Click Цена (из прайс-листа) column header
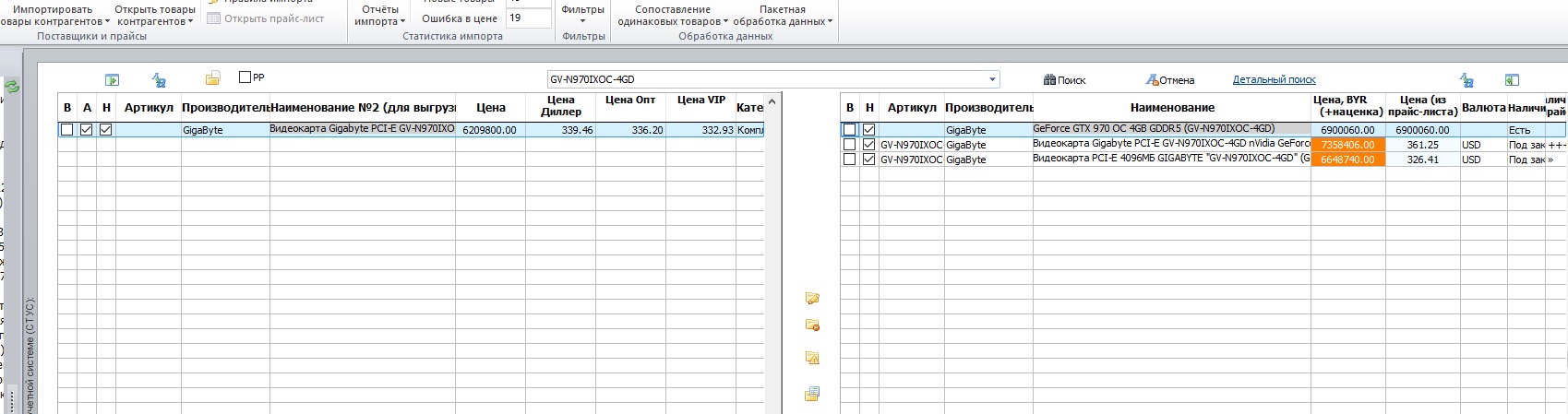This screenshot has width=1568, height=414. (1422, 106)
